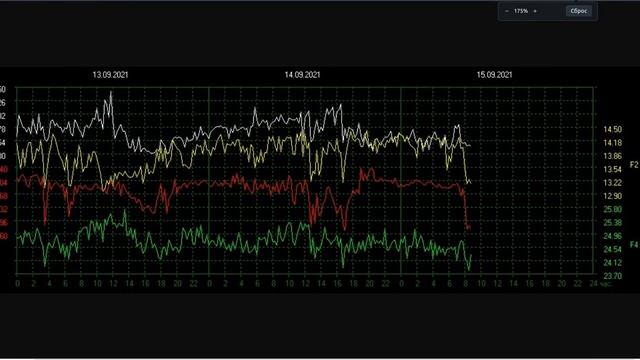Click the 14.09.2021 date label

point(302,75)
